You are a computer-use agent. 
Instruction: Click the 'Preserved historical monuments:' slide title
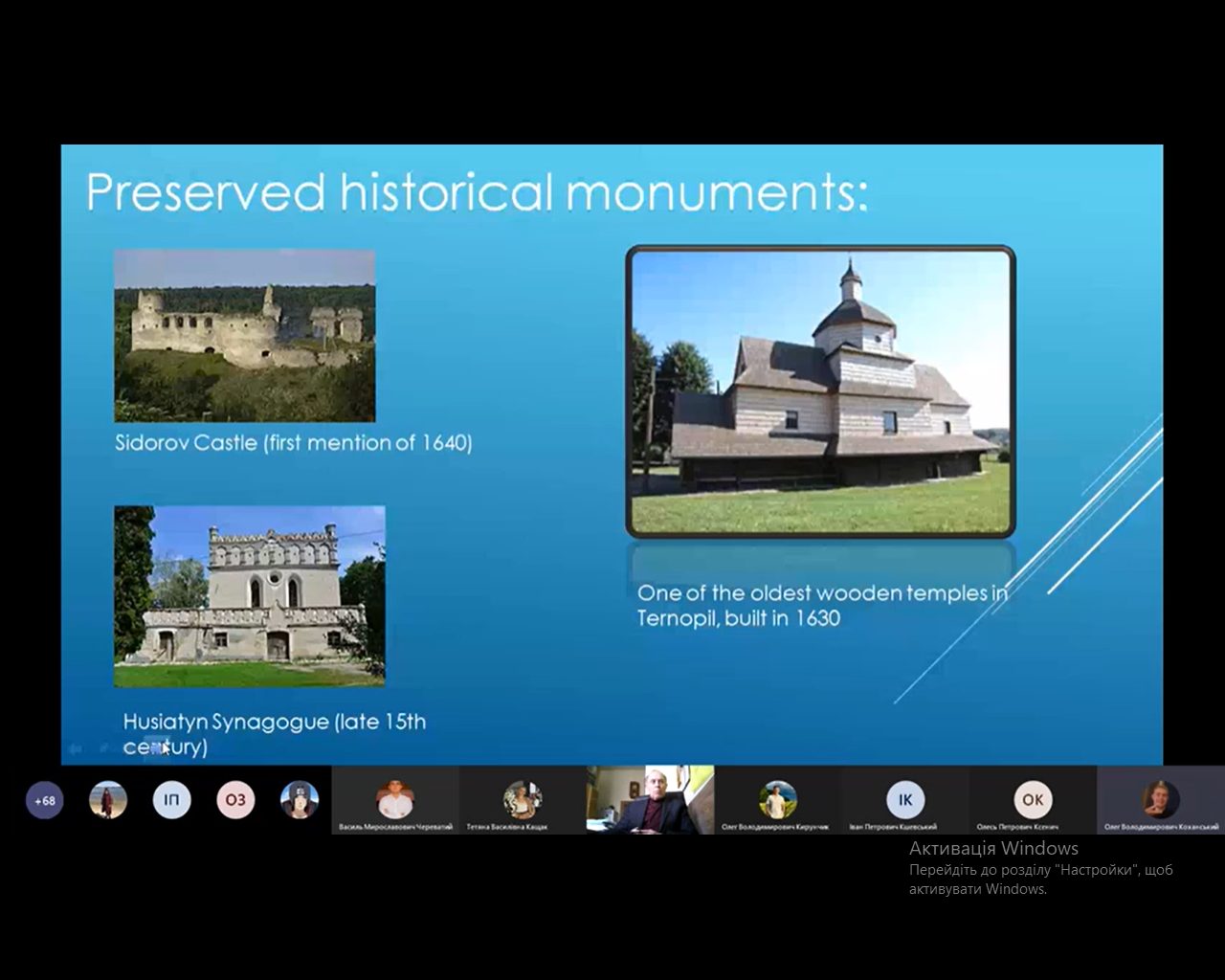click(x=477, y=191)
